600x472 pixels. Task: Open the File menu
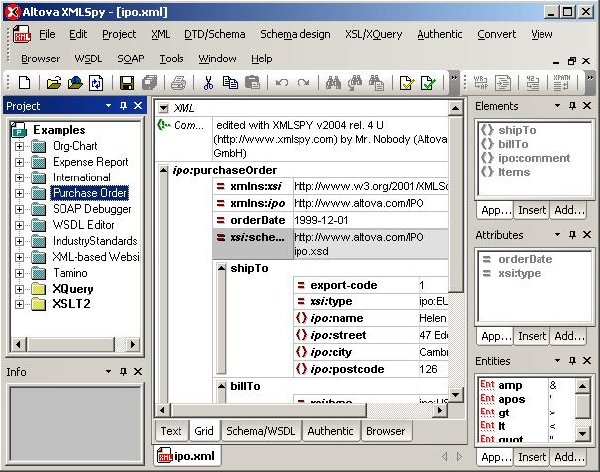point(47,34)
